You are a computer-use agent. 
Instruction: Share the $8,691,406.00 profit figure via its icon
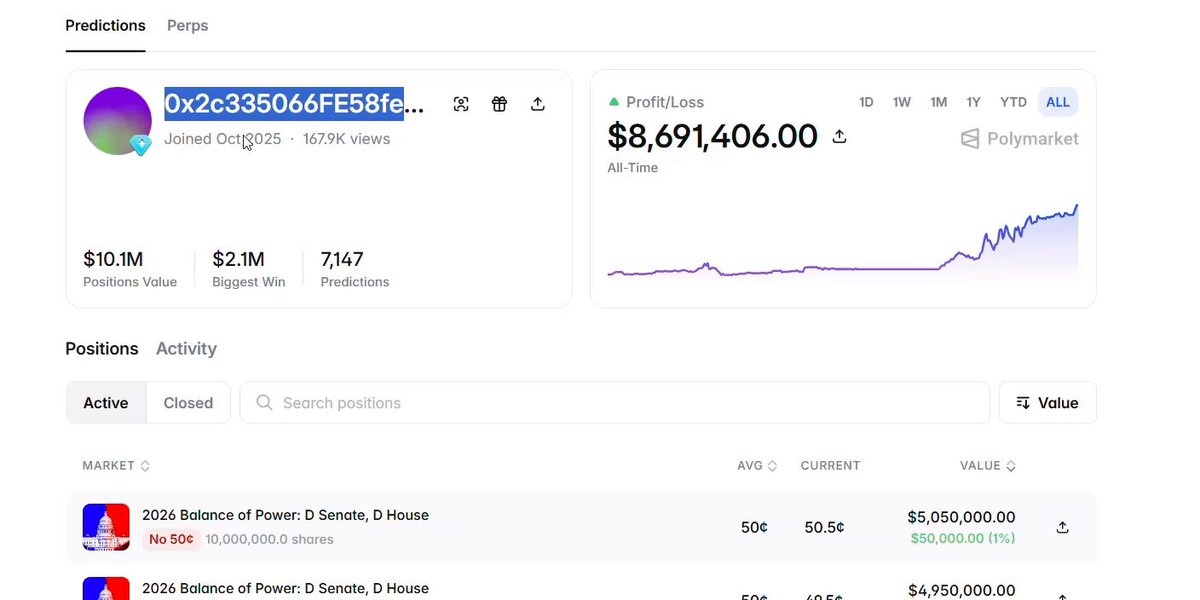click(x=840, y=136)
